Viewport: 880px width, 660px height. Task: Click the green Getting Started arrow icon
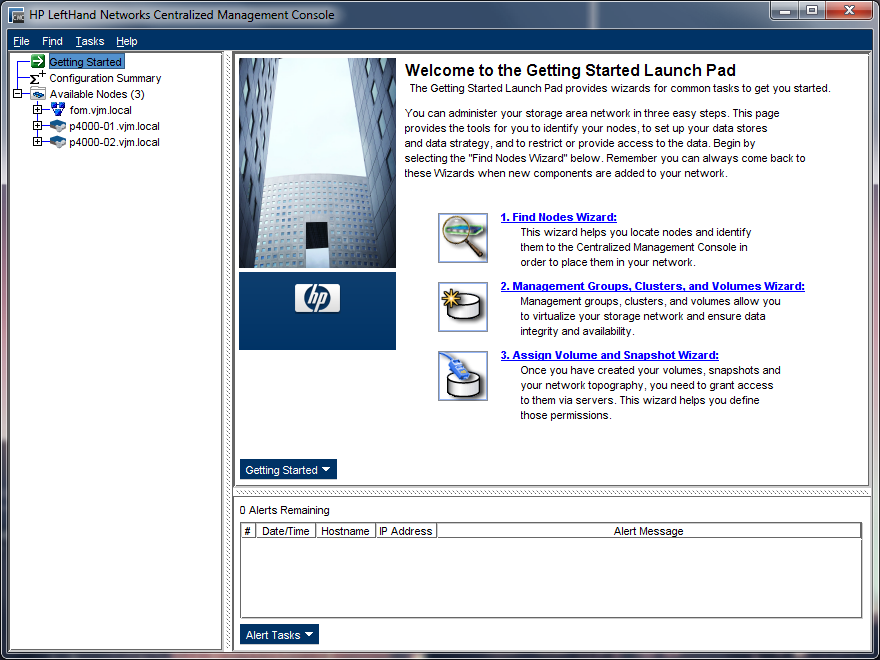(x=38, y=62)
